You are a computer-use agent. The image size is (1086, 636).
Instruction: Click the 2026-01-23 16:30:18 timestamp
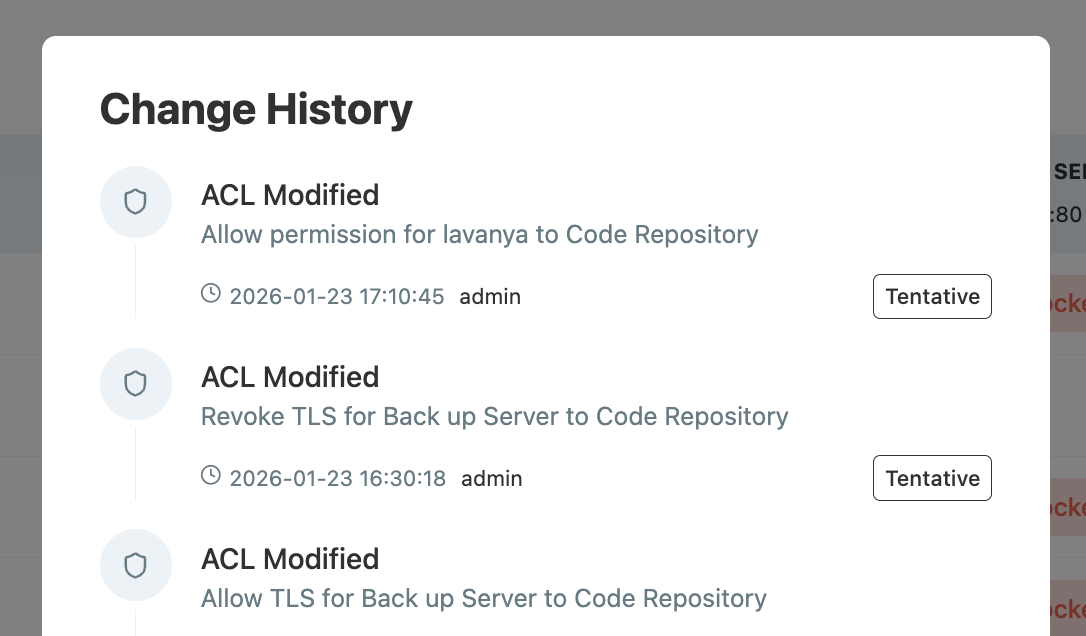[x=338, y=479]
